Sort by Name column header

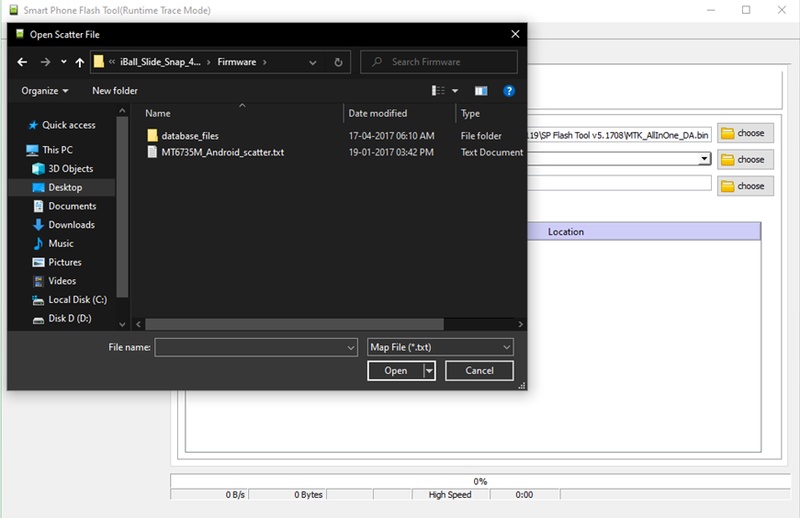click(x=242, y=113)
